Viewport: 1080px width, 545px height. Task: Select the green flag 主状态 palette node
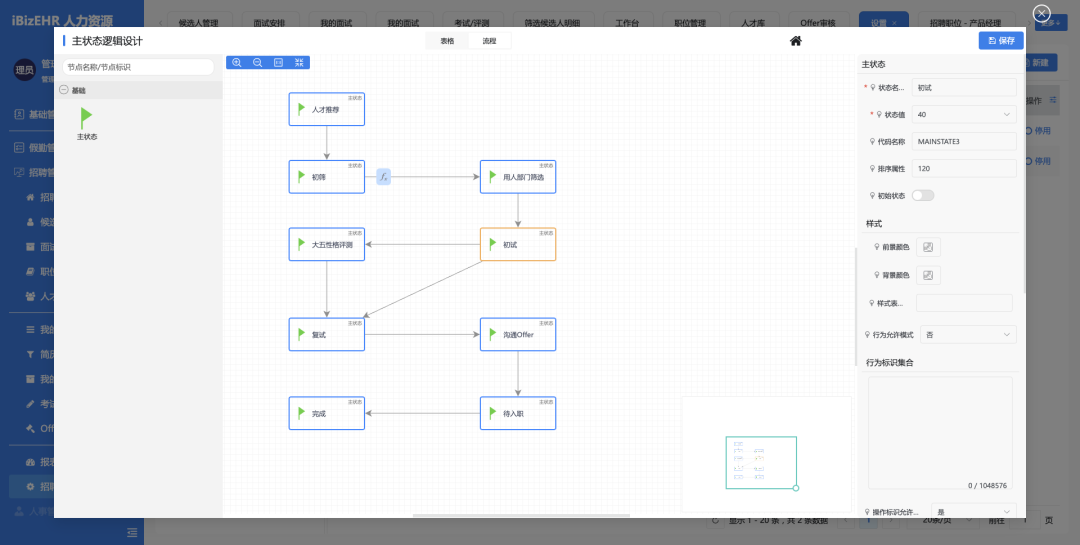(x=87, y=118)
